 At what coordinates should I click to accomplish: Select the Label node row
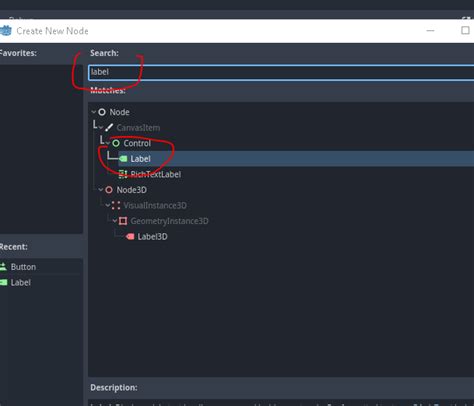pyautogui.click(x=296, y=159)
